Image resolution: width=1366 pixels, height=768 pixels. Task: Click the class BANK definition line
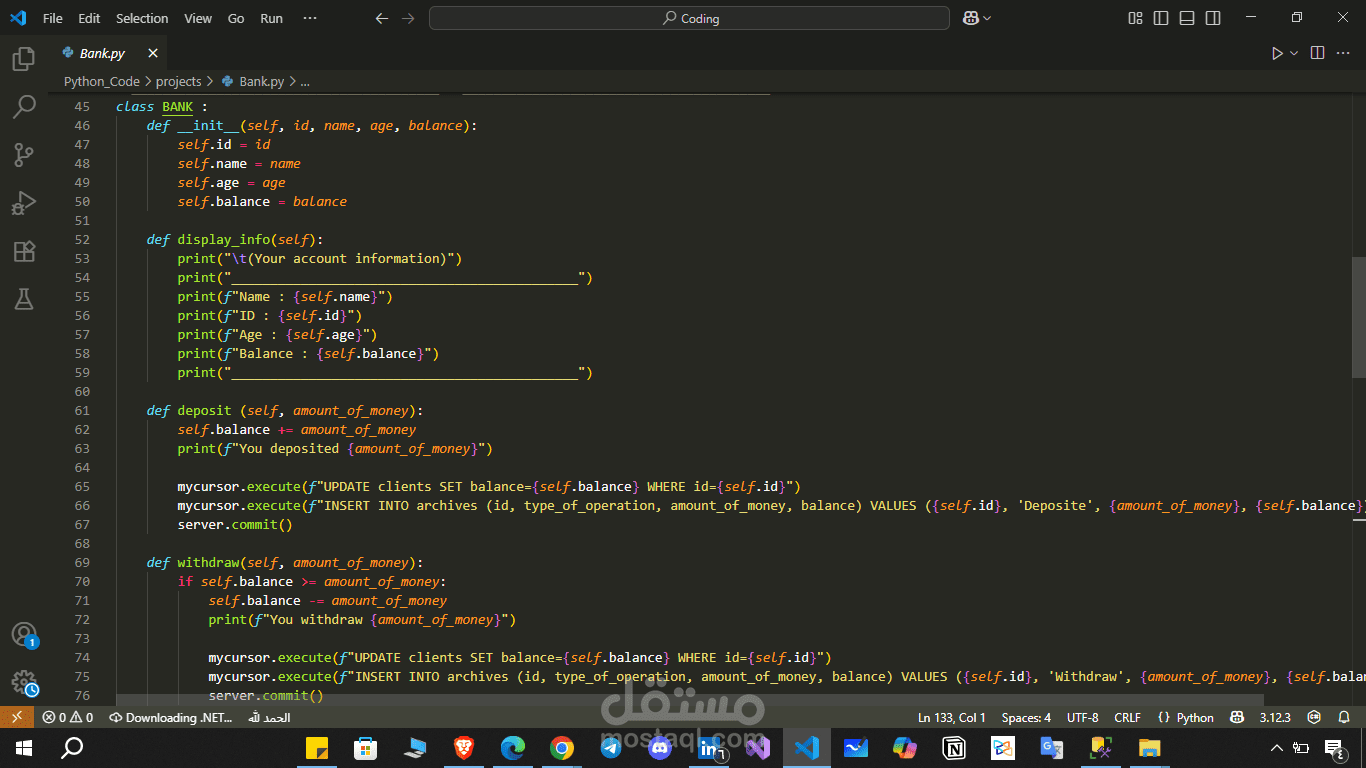(162, 107)
